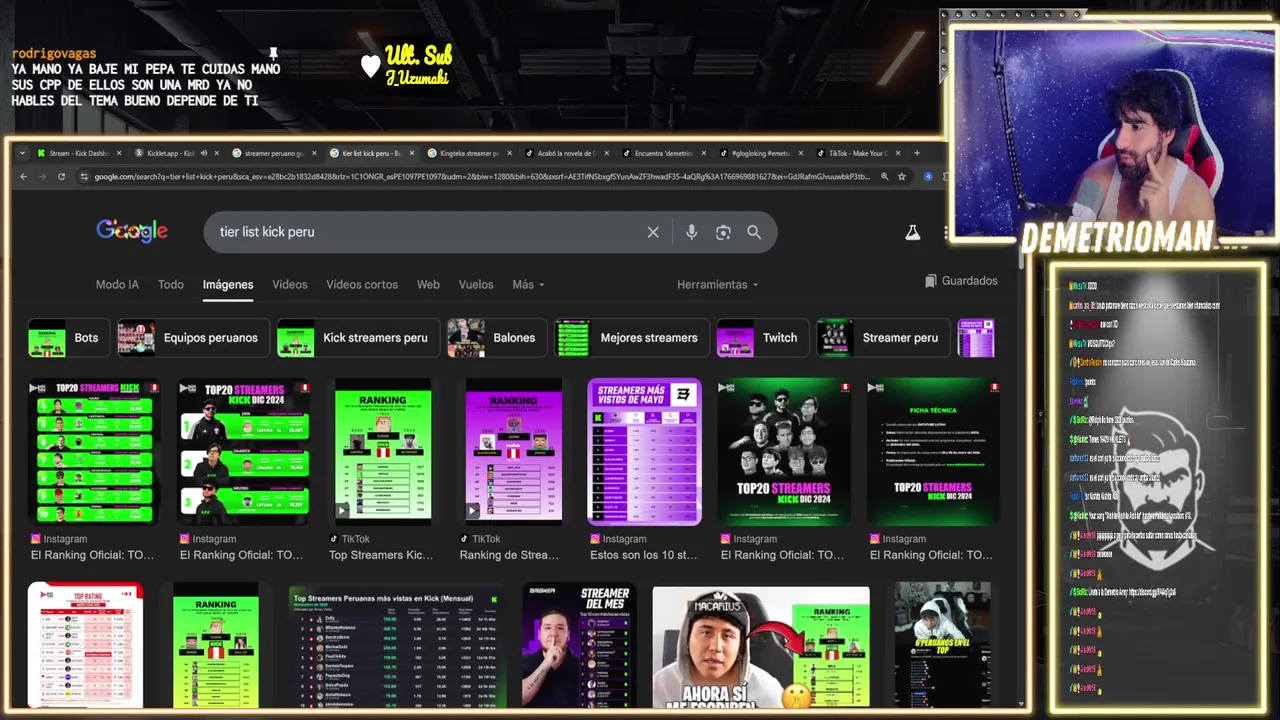Submit search with magnifying glass icon
The image size is (1280, 720).
point(754,232)
